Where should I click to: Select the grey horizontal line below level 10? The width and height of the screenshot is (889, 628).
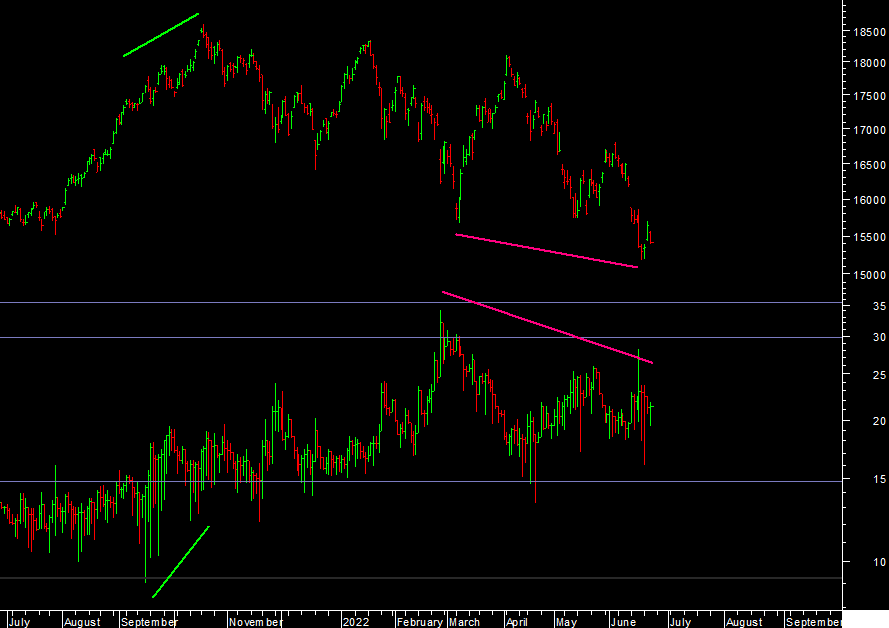point(421,578)
